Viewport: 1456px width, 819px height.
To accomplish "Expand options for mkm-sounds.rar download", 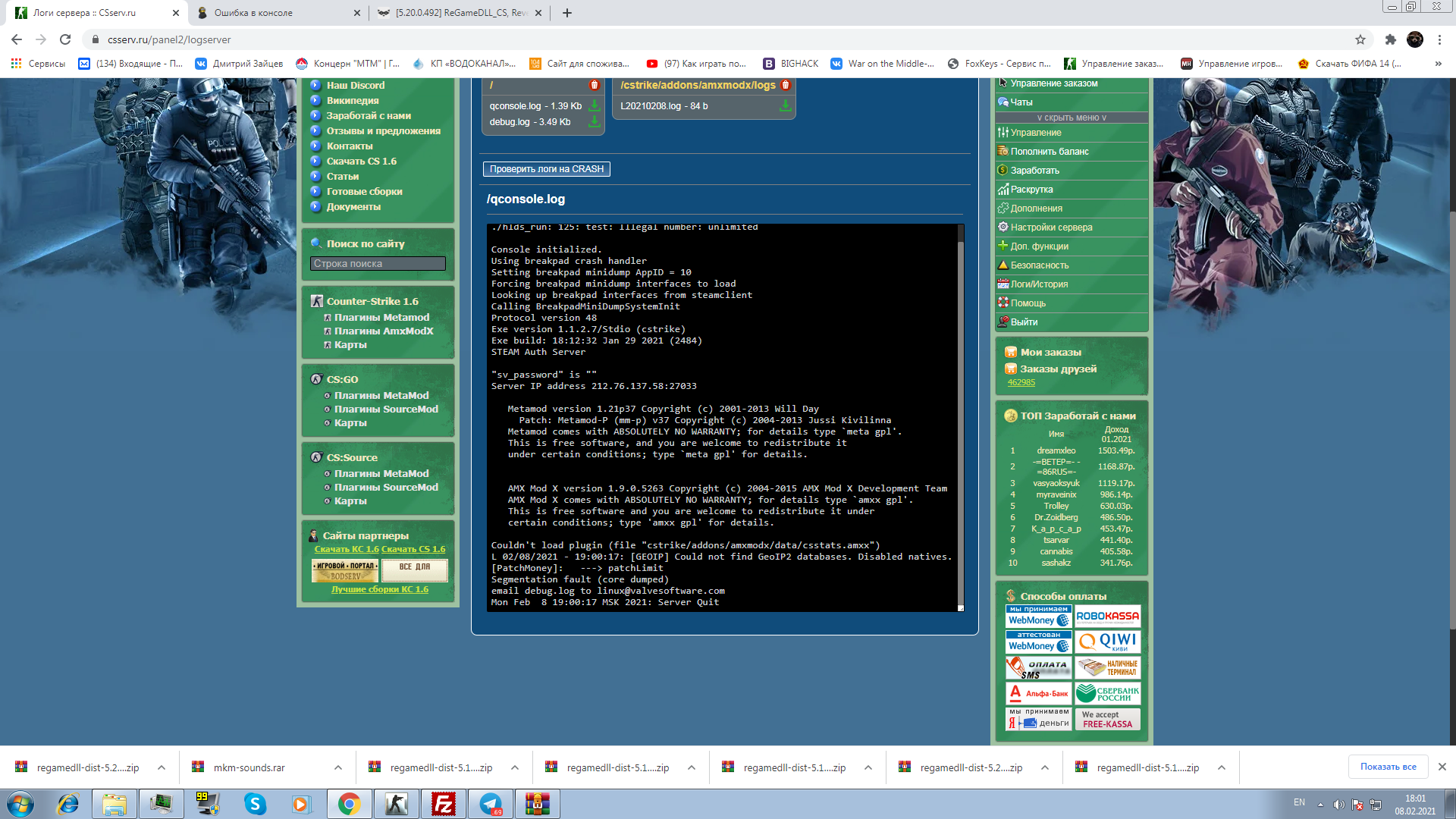I will click(338, 767).
